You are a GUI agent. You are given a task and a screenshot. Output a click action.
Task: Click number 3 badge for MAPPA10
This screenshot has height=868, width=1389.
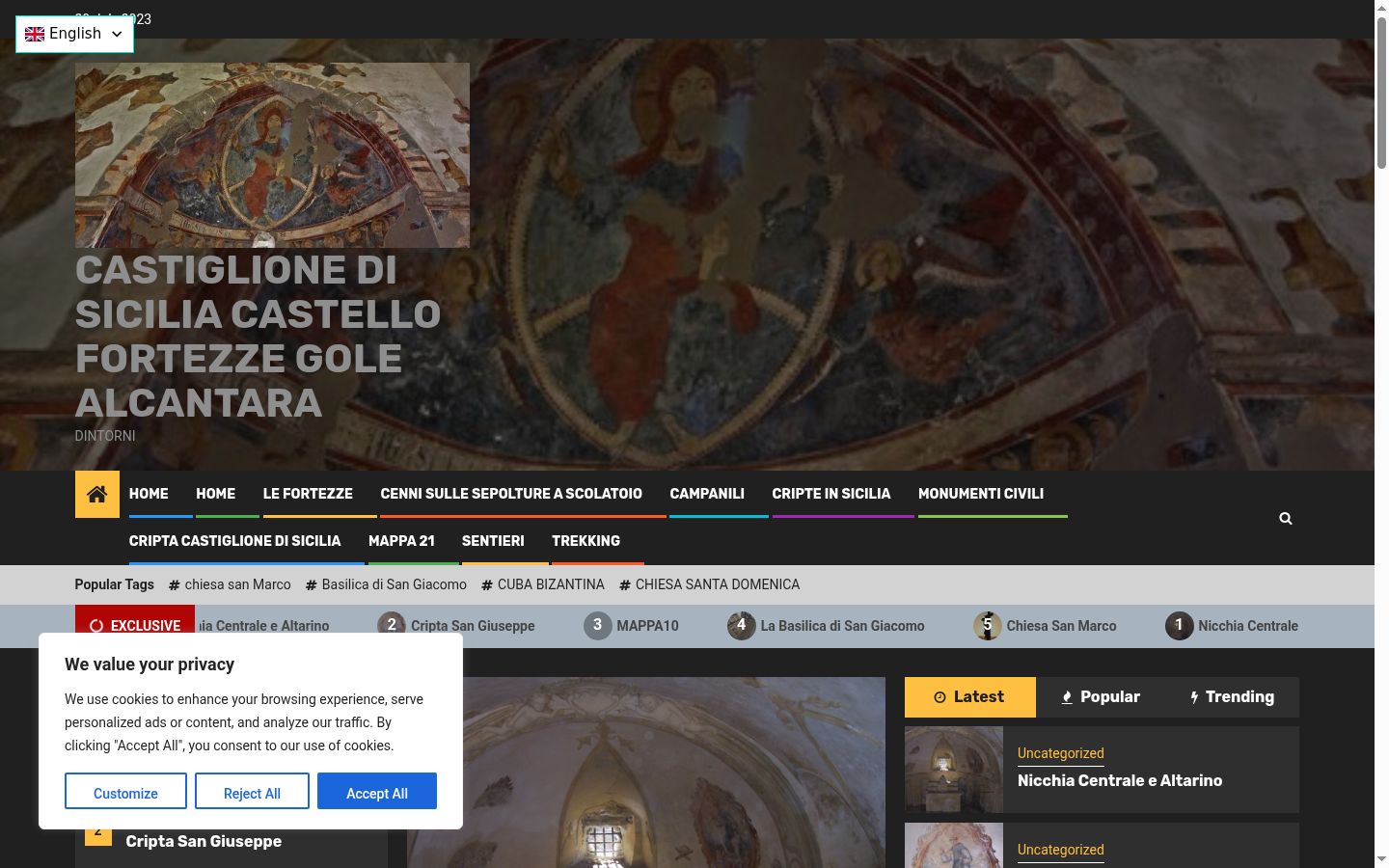[x=598, y=626]
